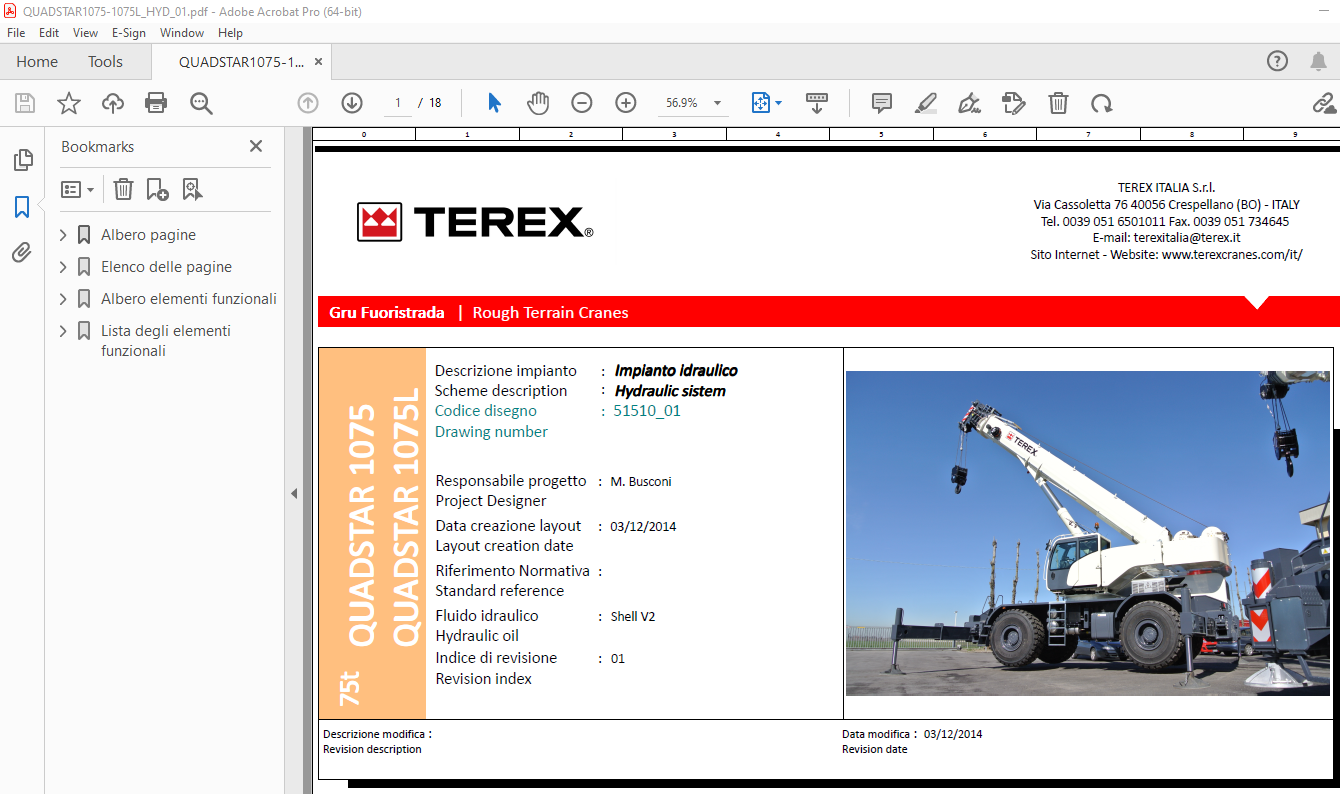1340x794 pixels.
Task: Click the page number input field
Action: click(398, 103)
